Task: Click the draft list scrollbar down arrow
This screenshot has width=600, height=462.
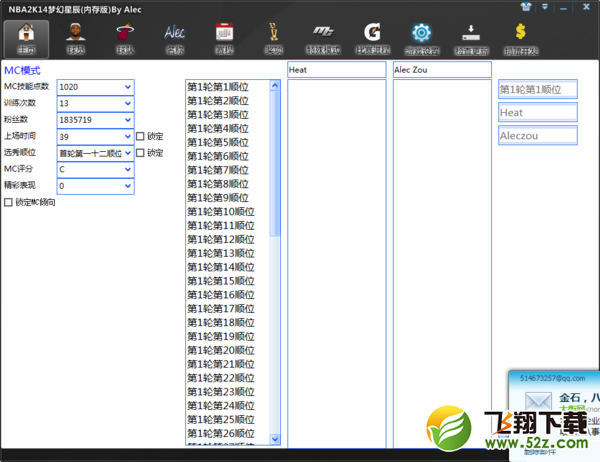Action: (x=275, y=439)
